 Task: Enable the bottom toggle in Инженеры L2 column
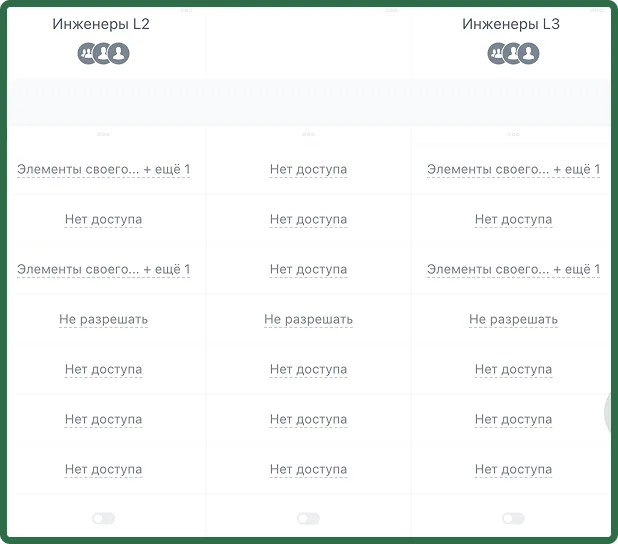(x=104, y=518)
